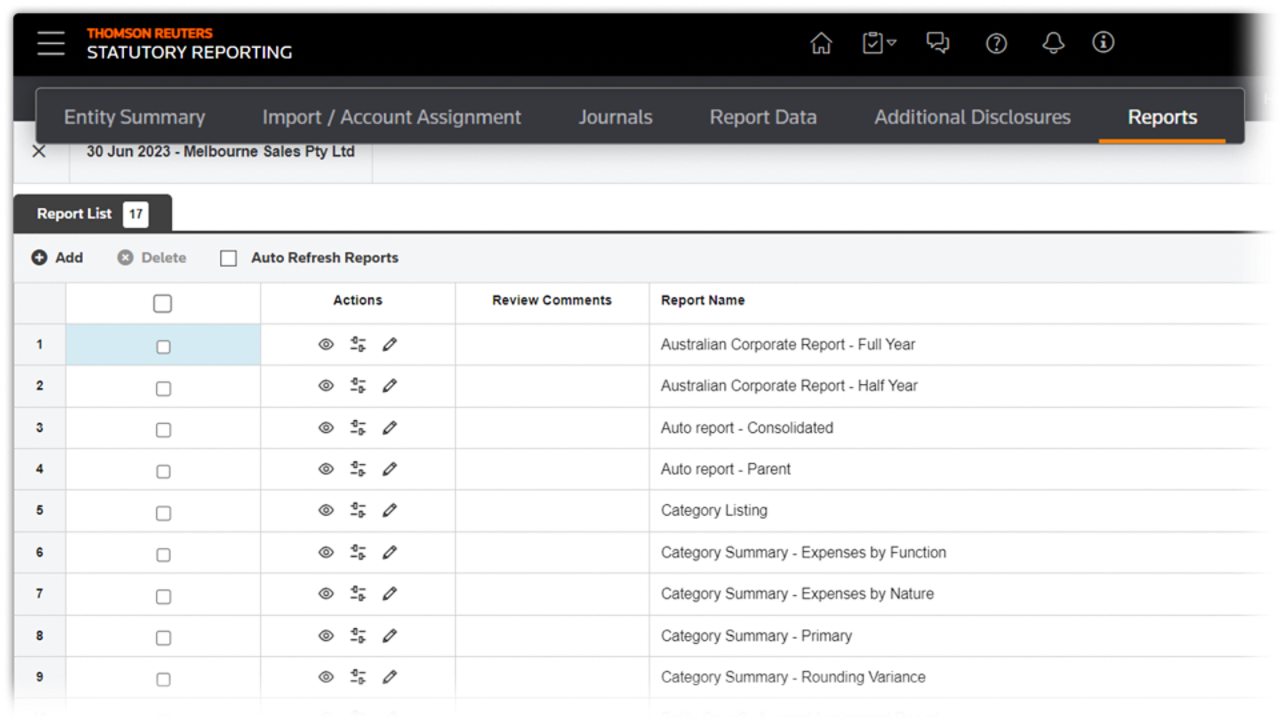Close the Melbourne Sales Pty Ltd entity
The image size is (1280, 720).
(x=39, y=152)
